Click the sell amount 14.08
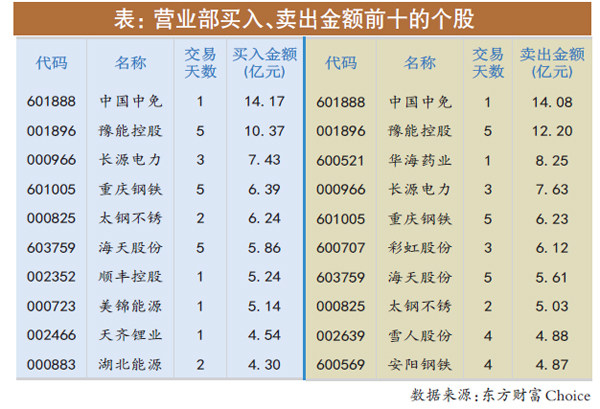 click(x=550, y=102)
